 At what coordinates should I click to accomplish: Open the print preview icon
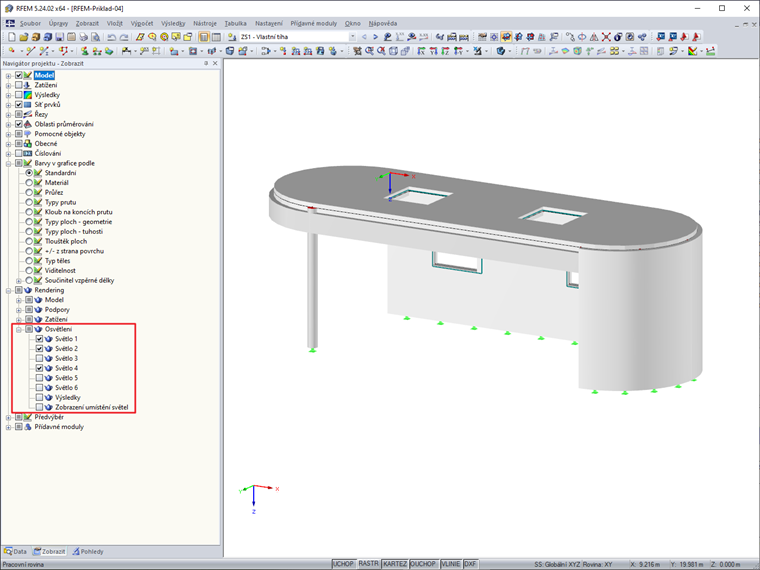(x=95, y=37)
